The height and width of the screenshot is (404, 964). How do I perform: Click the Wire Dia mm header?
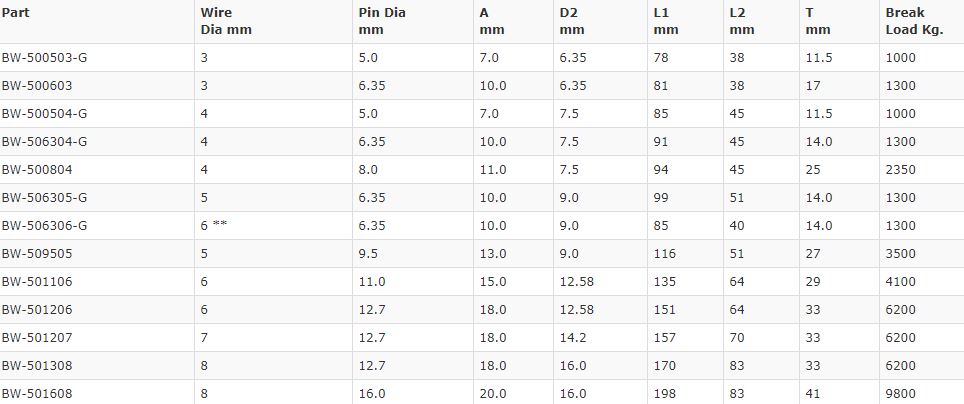[x=226, y=22]
